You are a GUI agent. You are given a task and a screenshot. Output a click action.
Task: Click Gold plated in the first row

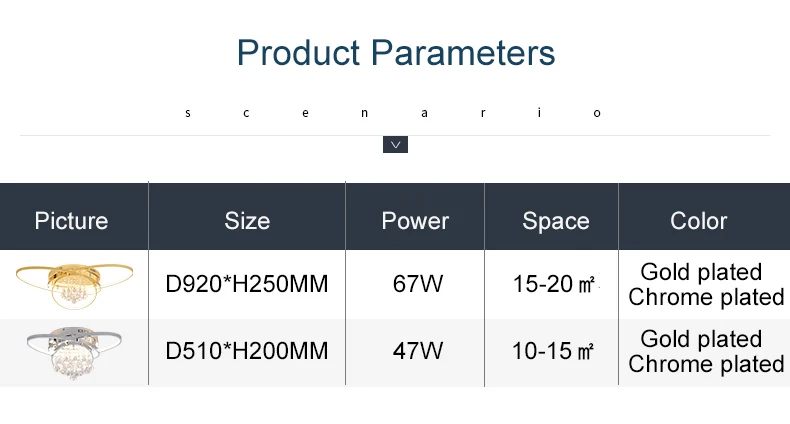(x=701, y=272)
